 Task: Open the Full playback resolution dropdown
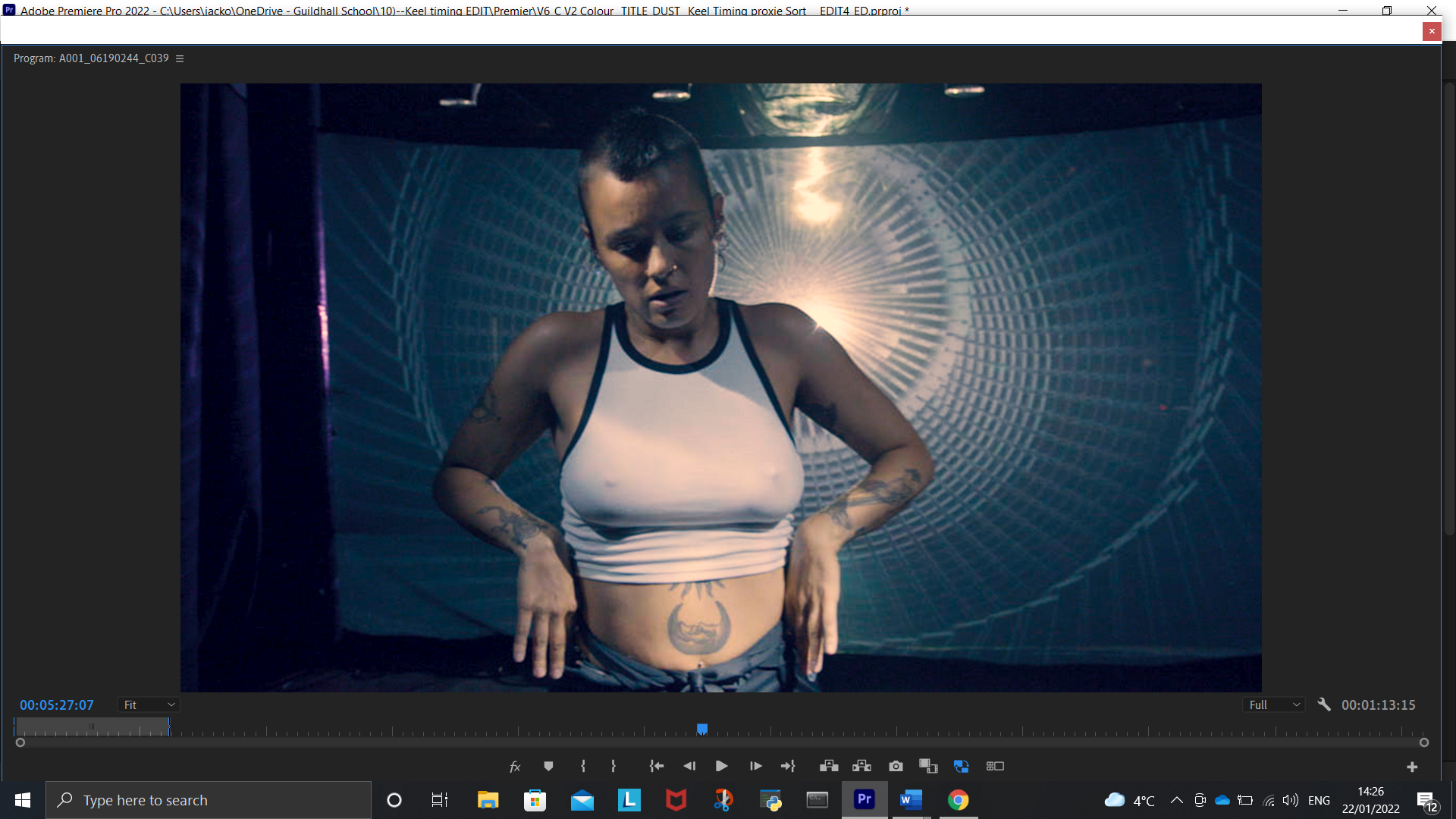tap(1274, 705)
